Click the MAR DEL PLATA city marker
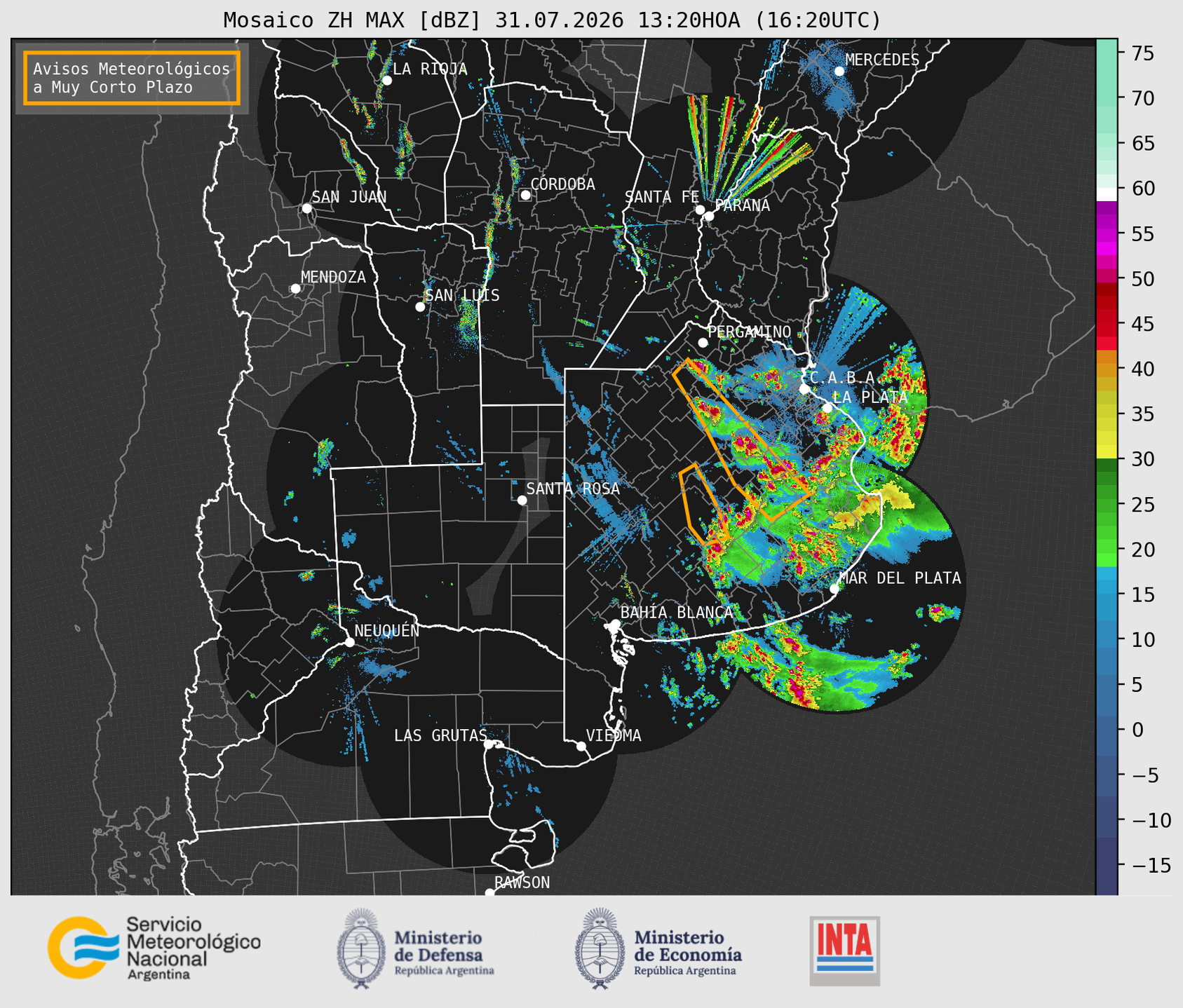The width and height of the screenshot is (1183, 1008). click(x=834, y=589)
